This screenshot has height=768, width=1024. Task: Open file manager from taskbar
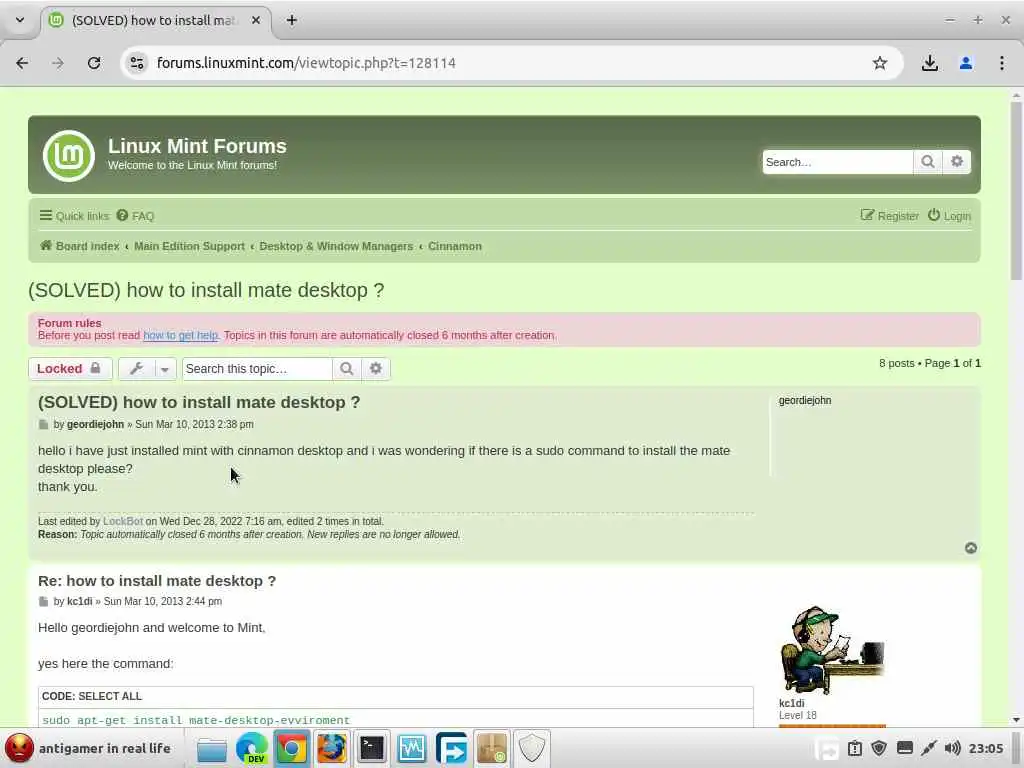click(212, 748)
